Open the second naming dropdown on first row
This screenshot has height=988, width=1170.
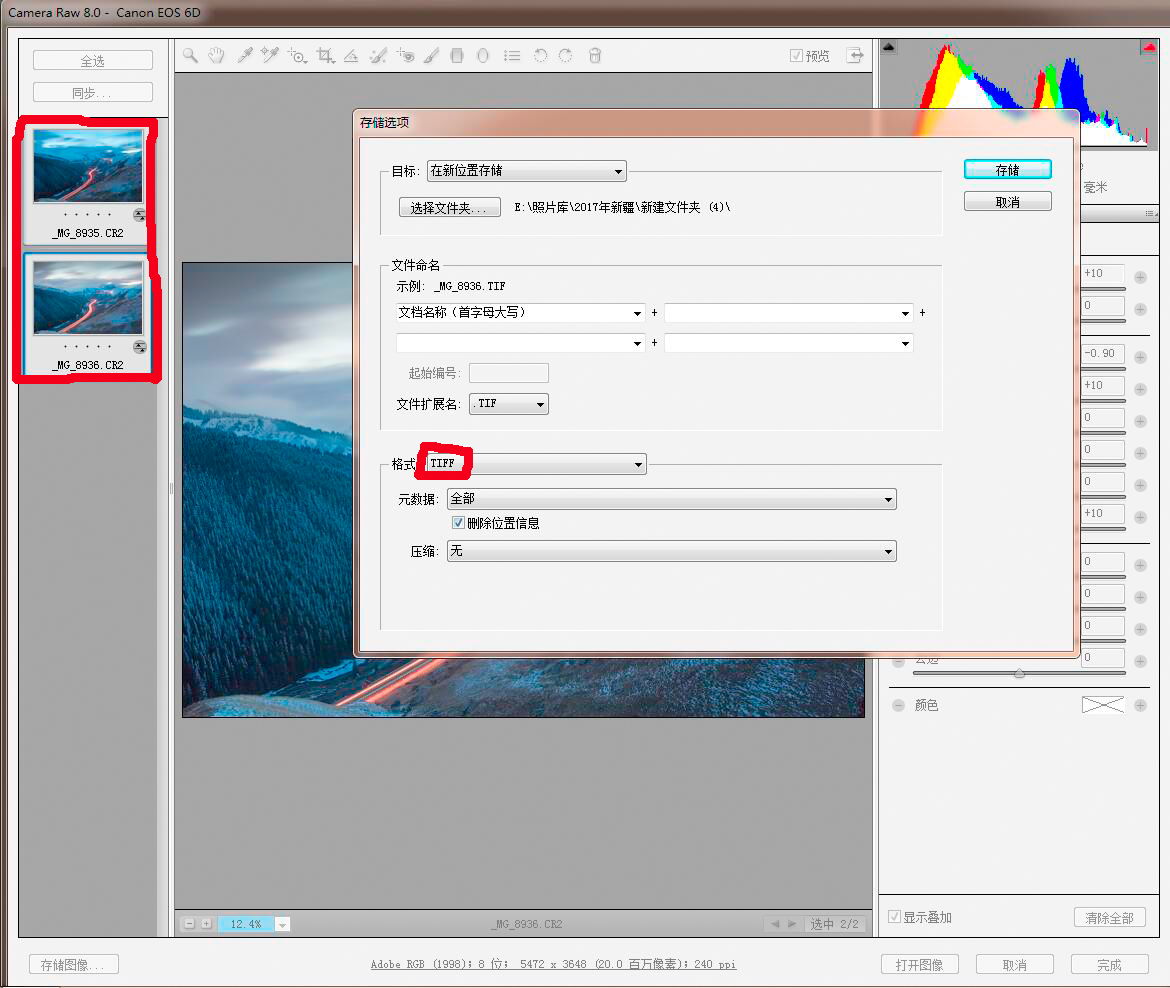click(x=789, y=313)
